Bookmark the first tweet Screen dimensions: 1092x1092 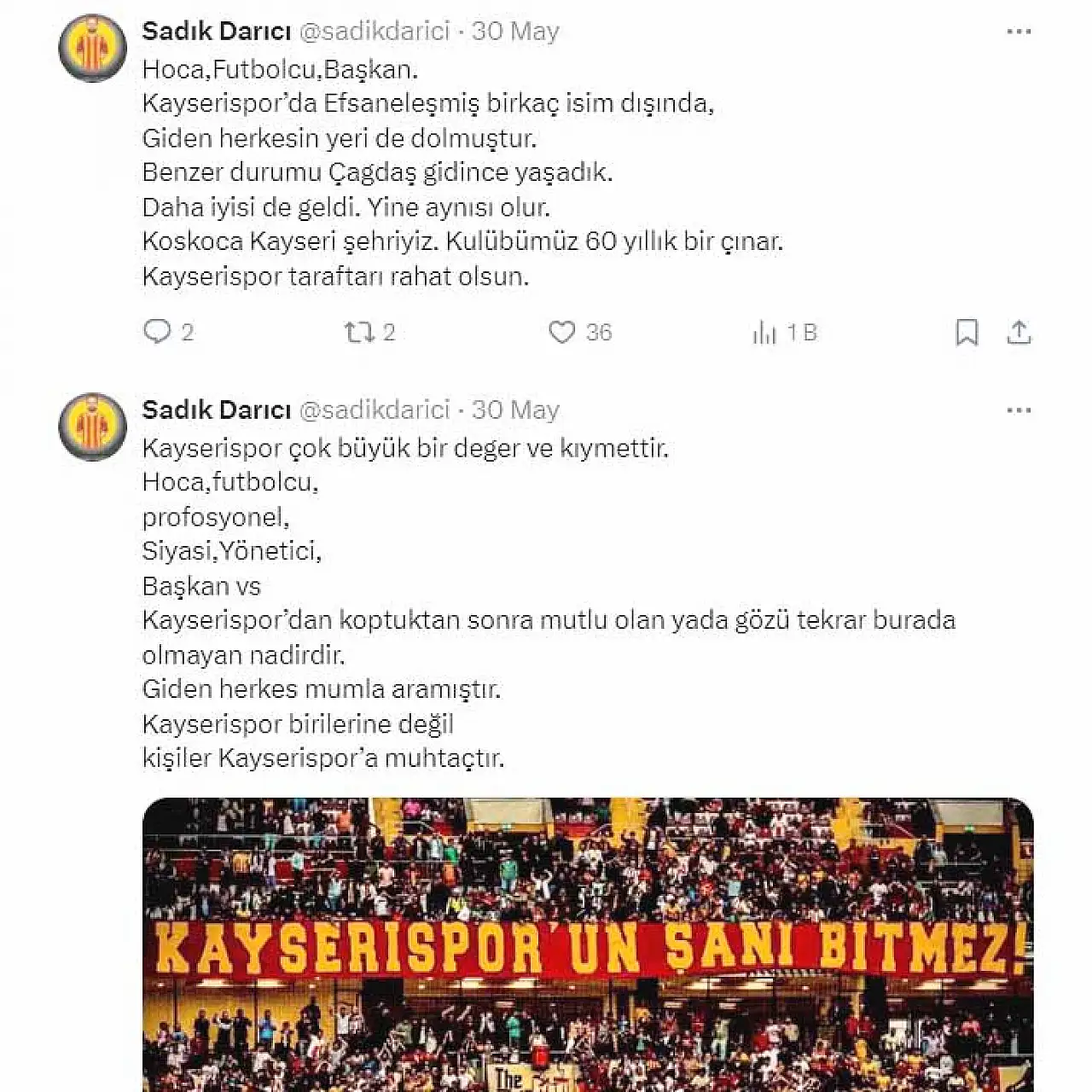967,332
